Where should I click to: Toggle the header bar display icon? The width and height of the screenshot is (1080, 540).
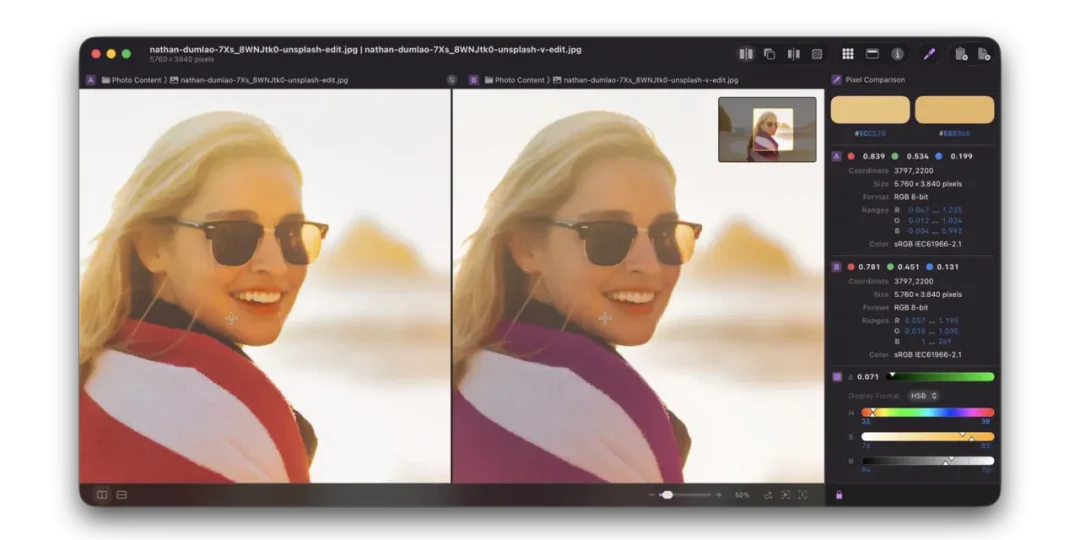tap(872, 54)
